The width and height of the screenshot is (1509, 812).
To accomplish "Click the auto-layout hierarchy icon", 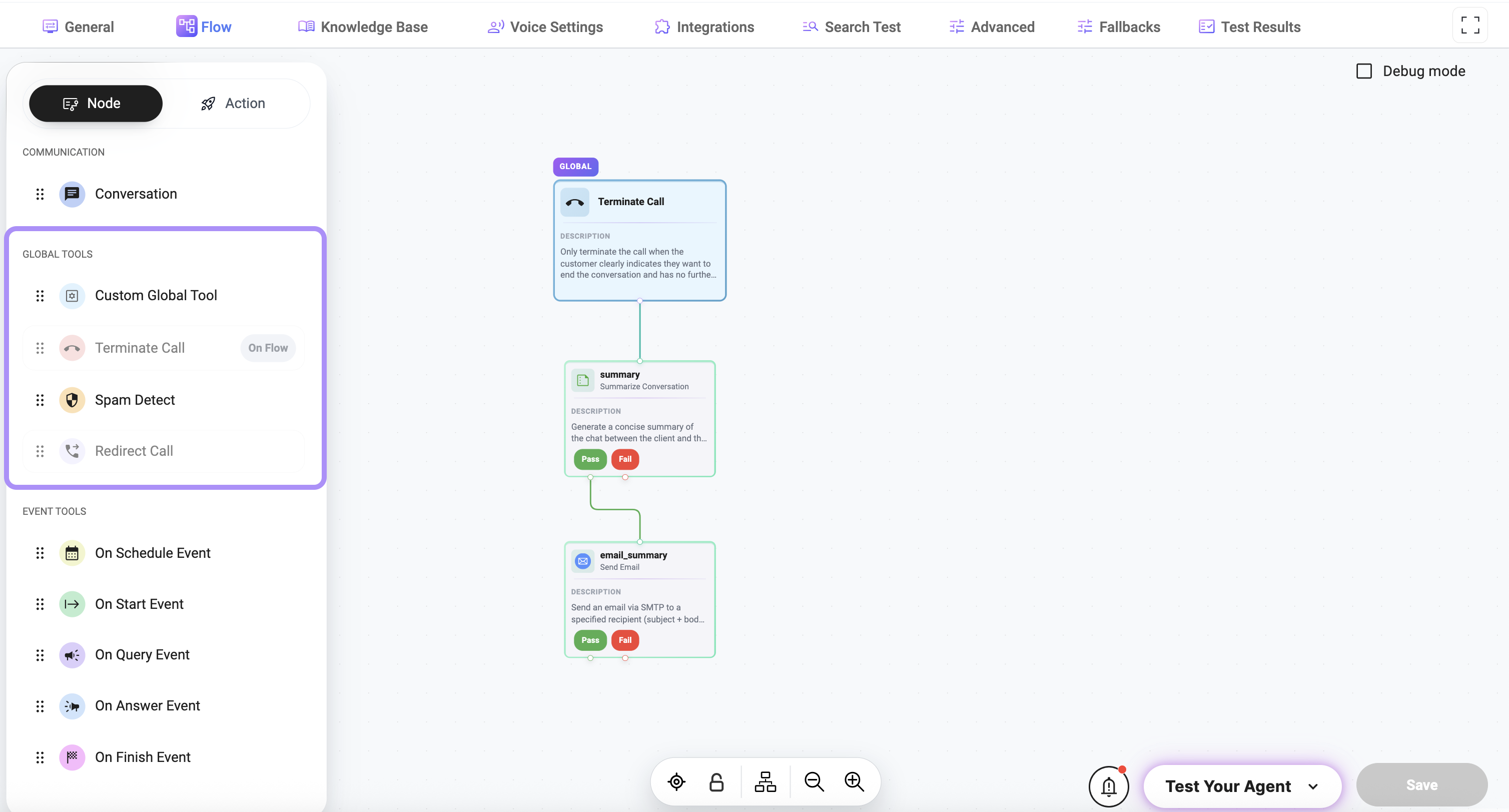I will click(765, 781).
